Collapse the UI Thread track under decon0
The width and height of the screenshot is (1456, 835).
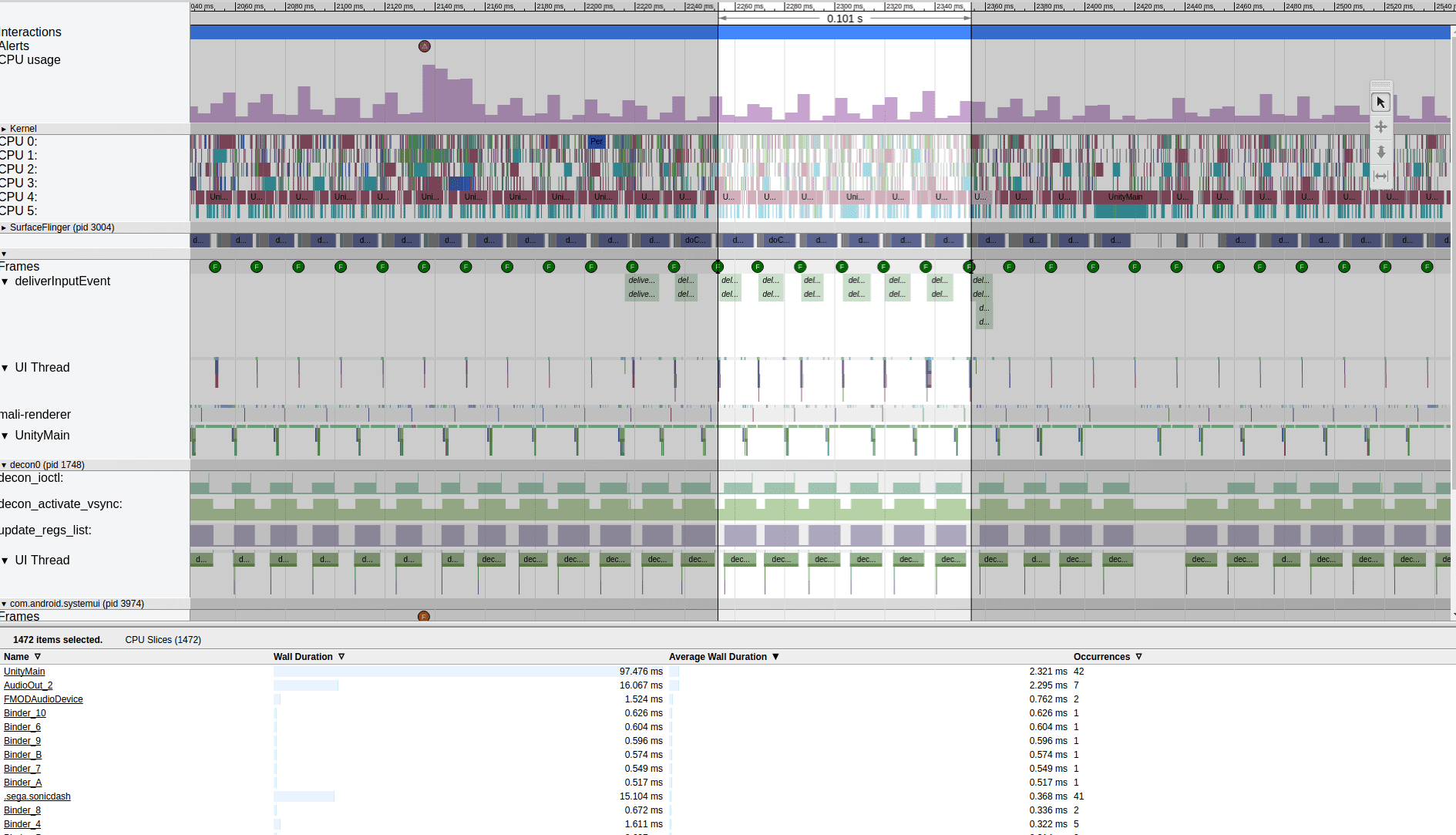click(5, 561)
